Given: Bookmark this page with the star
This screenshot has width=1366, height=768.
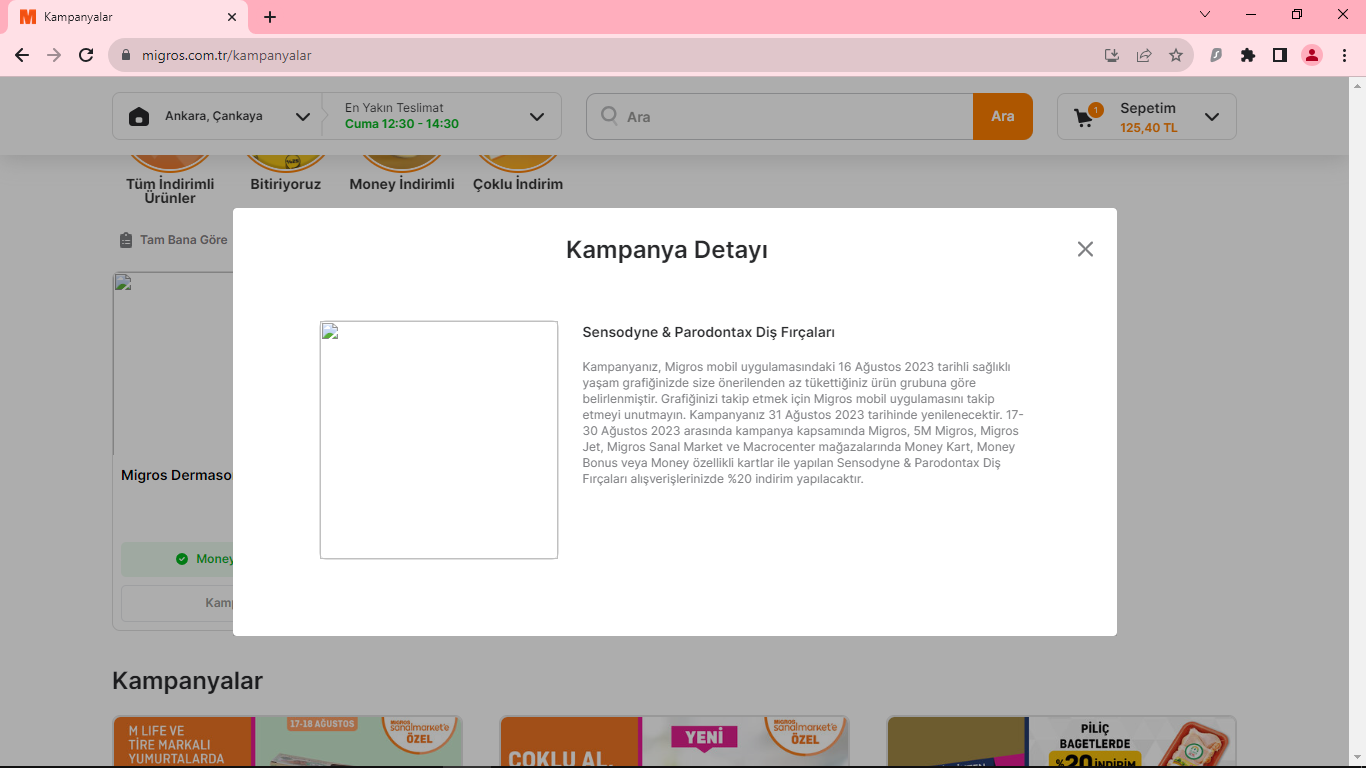Looking at the screenshot, I should point(1176,55).
